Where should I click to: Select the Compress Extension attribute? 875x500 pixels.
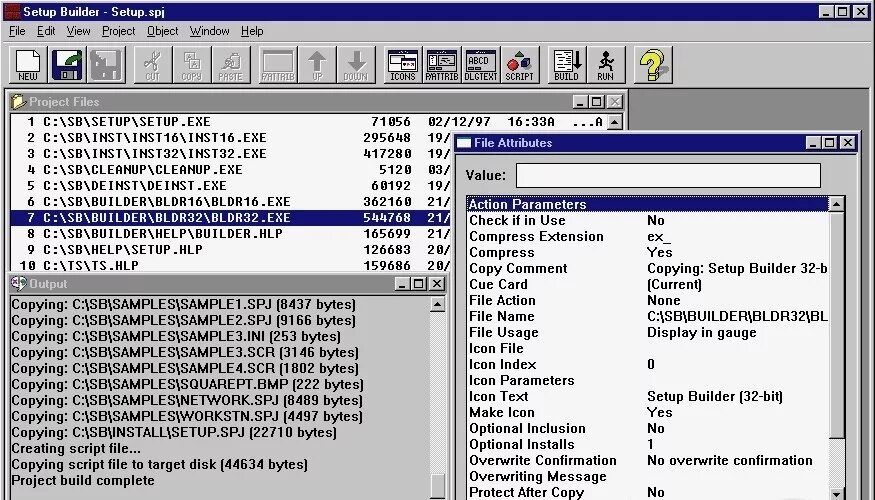point(648,237)
